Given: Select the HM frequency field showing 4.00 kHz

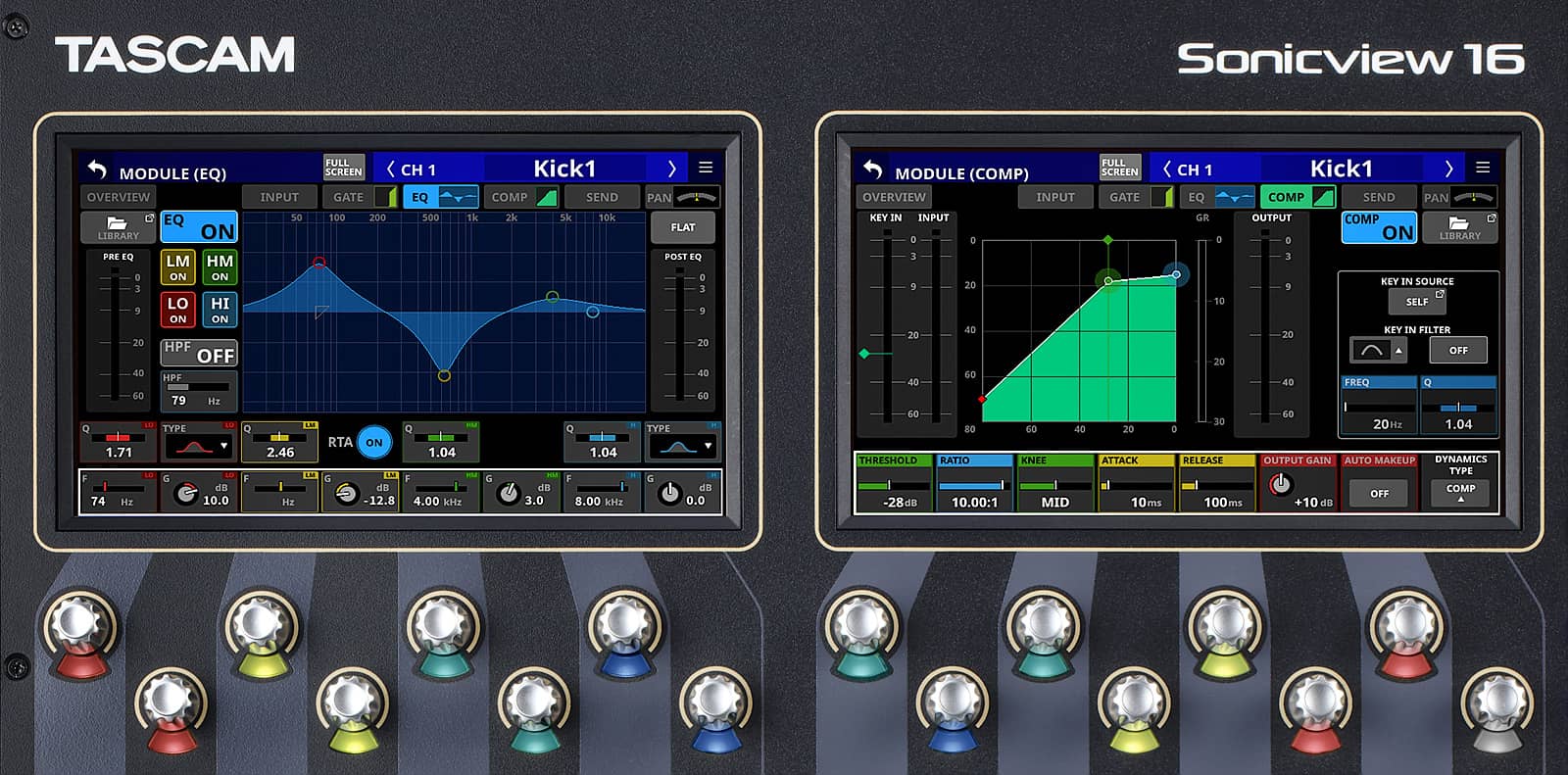Looking at the screenshot, I should (x=440, y=492).
